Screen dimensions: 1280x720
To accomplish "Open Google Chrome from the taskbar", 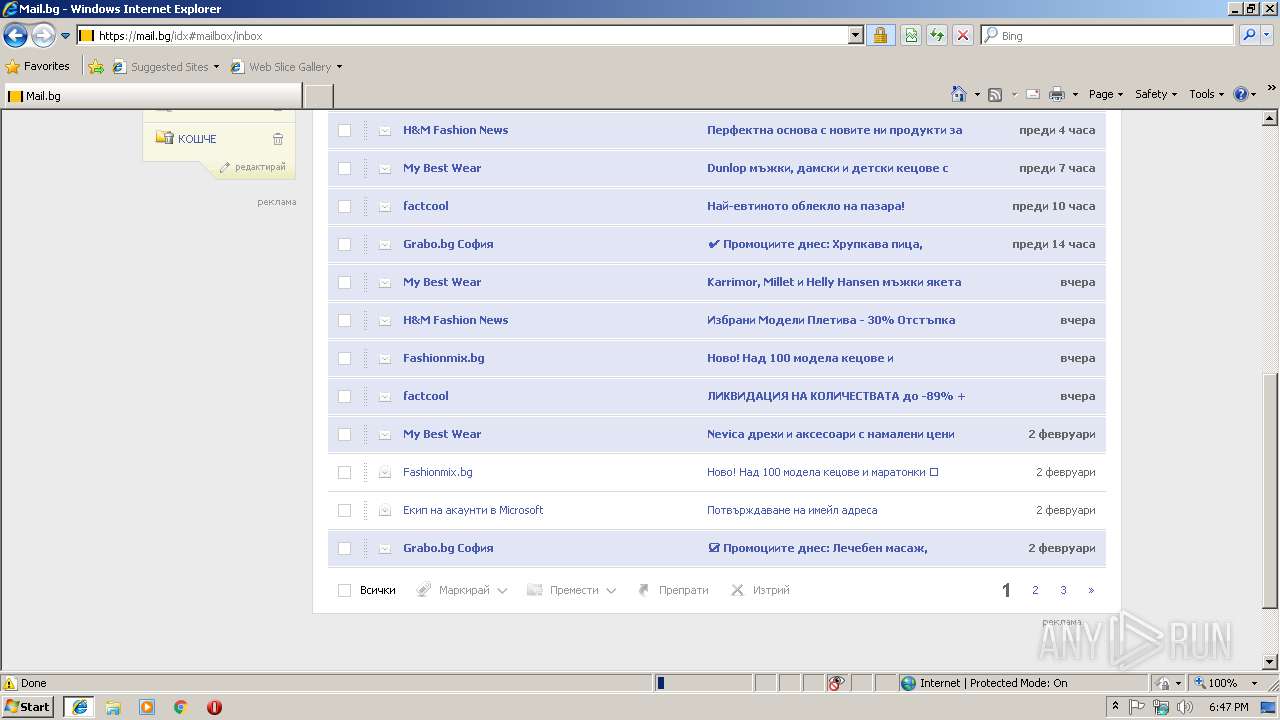I will 181,707.
